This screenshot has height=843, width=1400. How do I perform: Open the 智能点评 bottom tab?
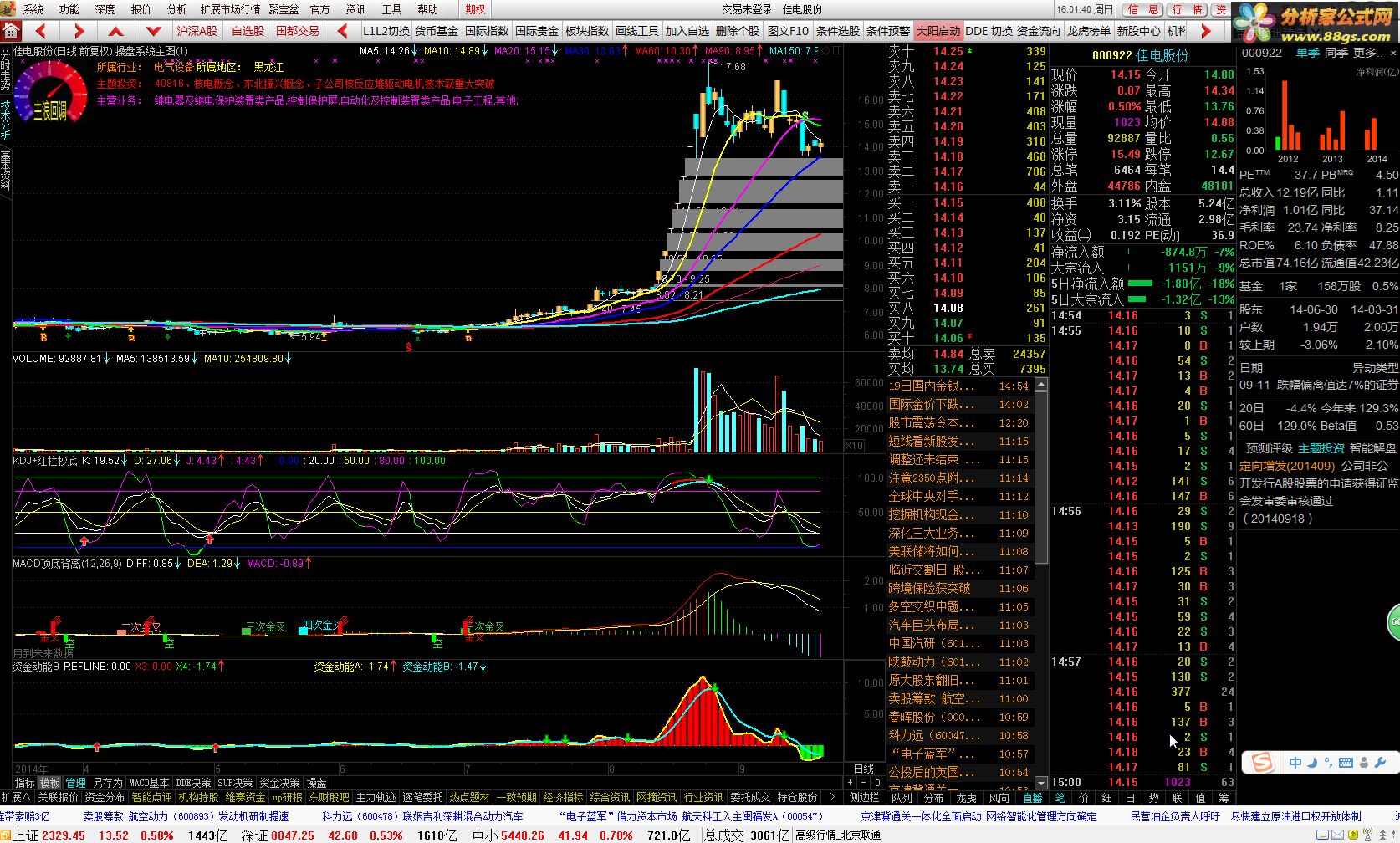click(151, 798)
